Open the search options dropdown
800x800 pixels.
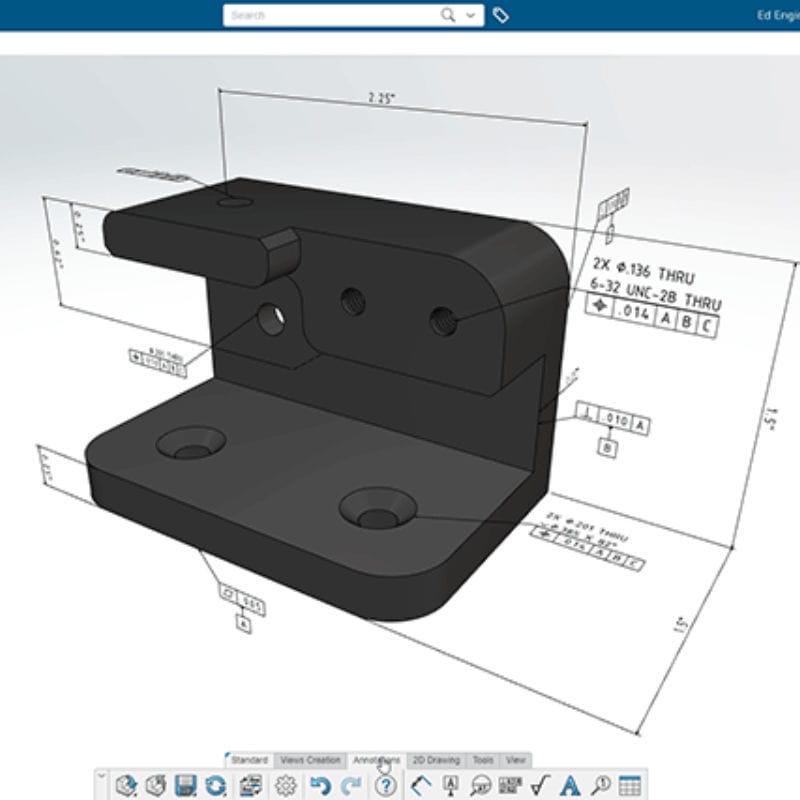click(470, 17)
